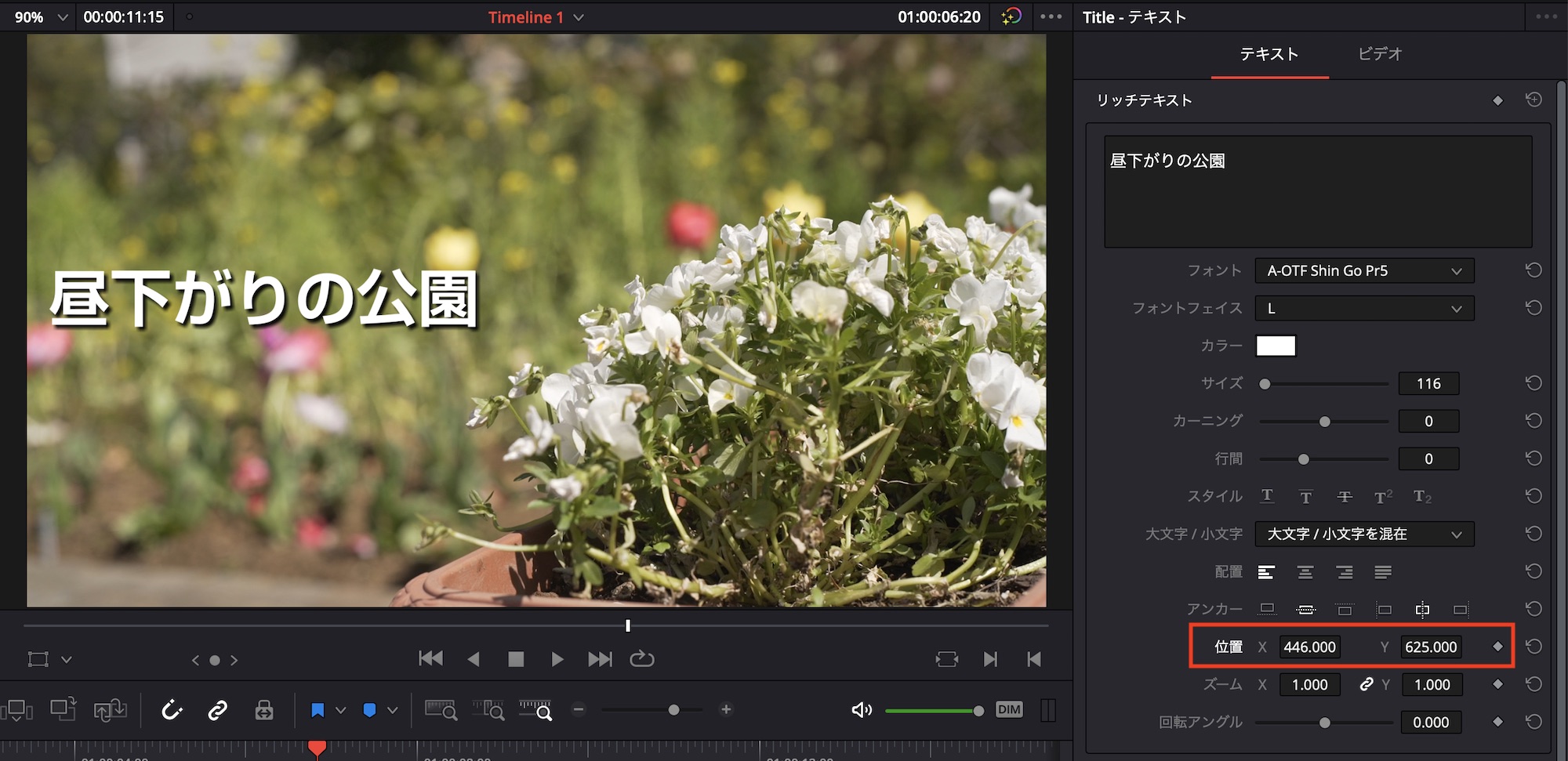Expand the 大文字 / 小文字 case dropdown

click(1364, 534)
